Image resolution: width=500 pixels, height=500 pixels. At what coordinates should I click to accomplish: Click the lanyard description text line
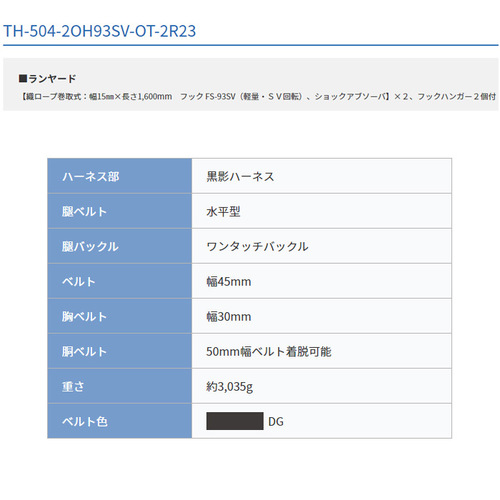258,97
